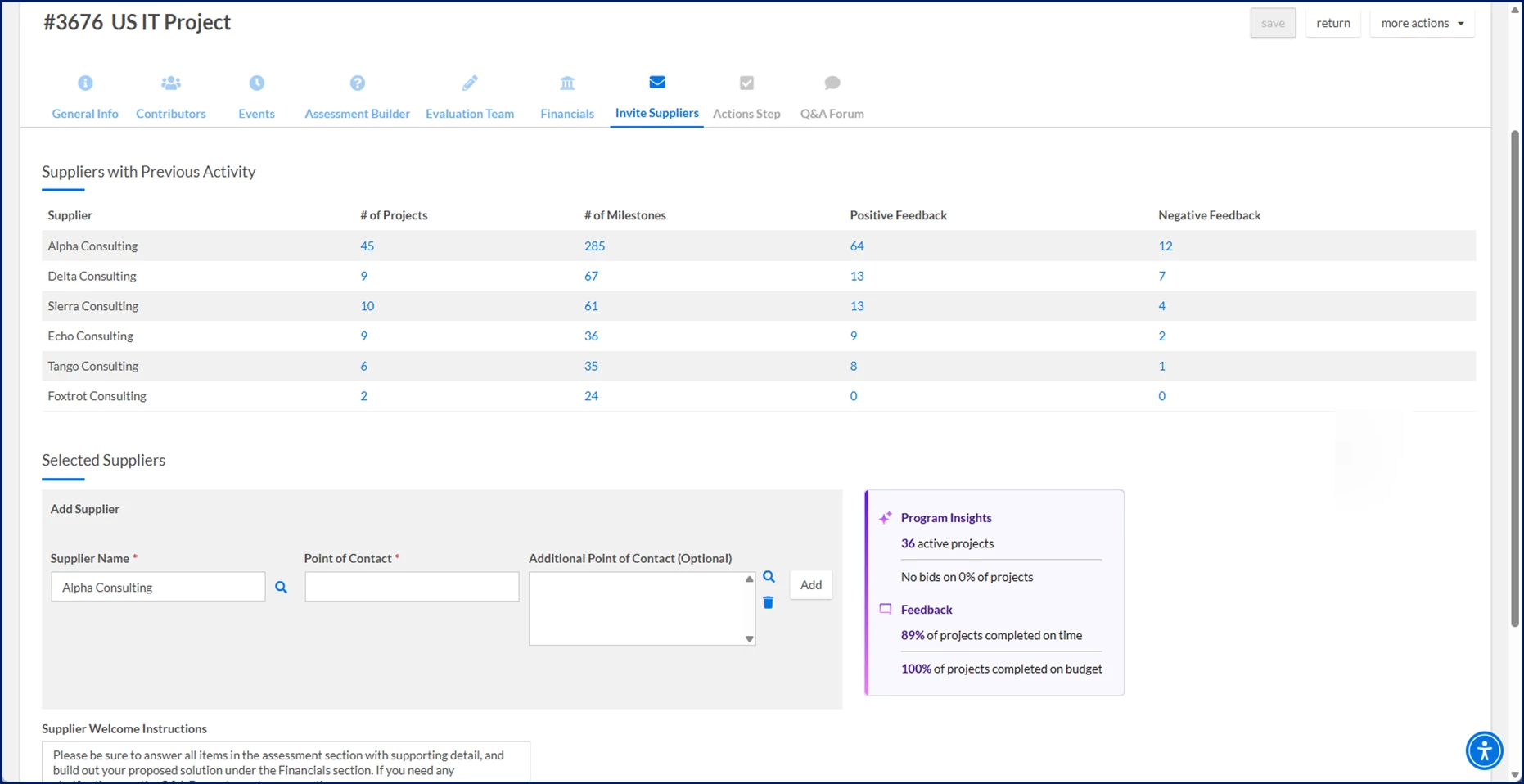Viewport: 1524px width, 784px height.
Task: Delete additional contact with trash icon
Action: (768, 602)
